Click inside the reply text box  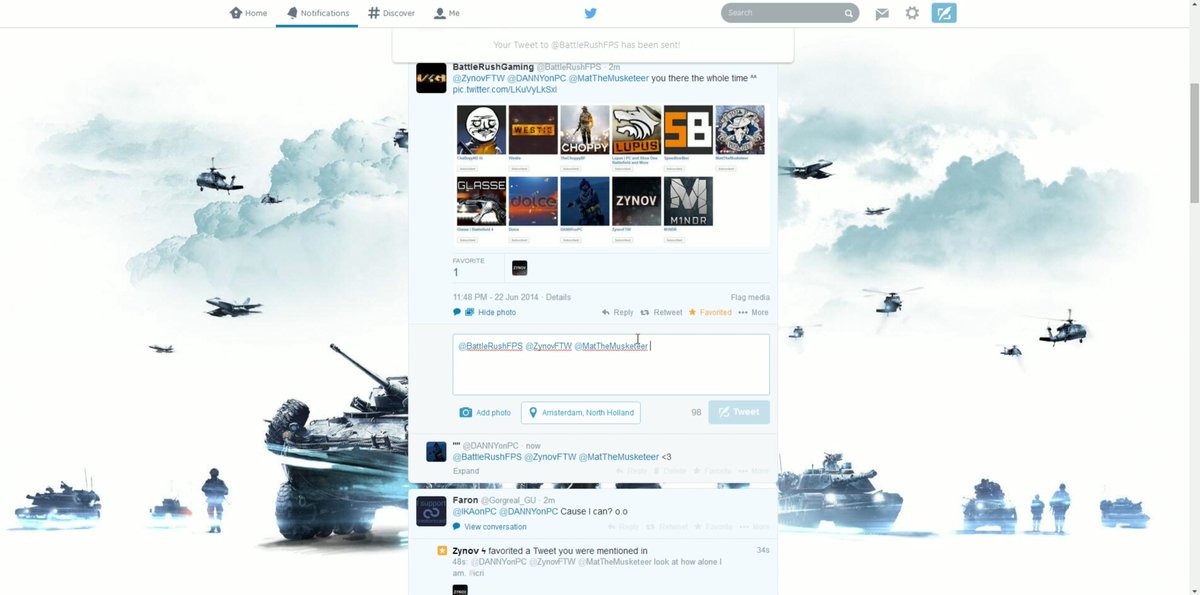coord(611,364)
